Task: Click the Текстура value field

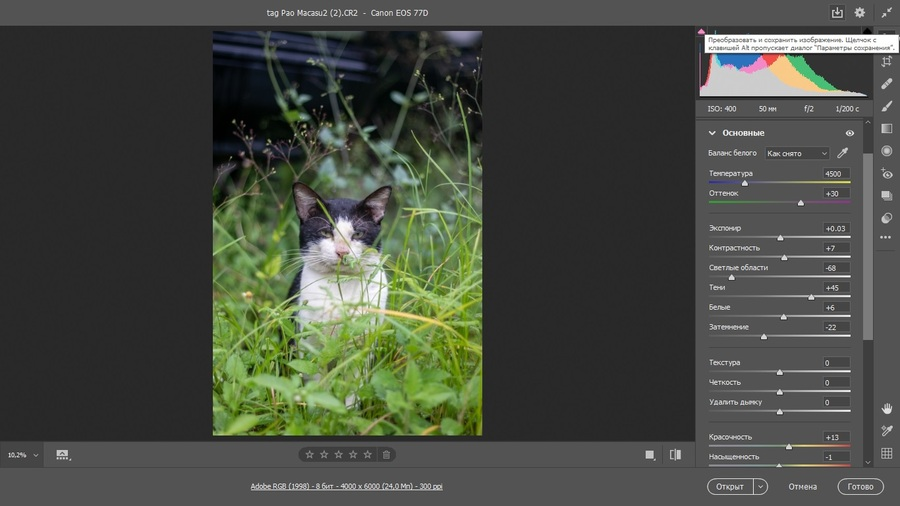Action: [836, 363]
